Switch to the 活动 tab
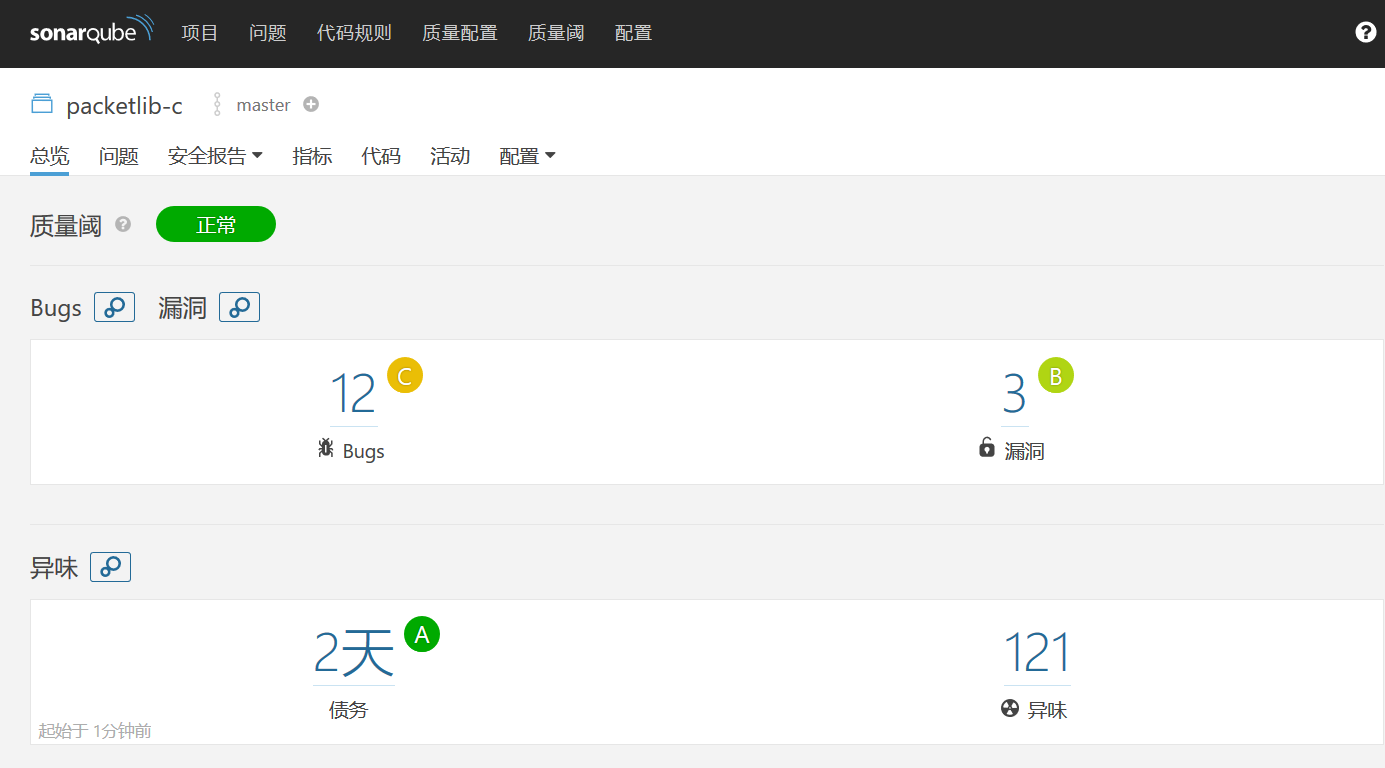 pos(450,156)
